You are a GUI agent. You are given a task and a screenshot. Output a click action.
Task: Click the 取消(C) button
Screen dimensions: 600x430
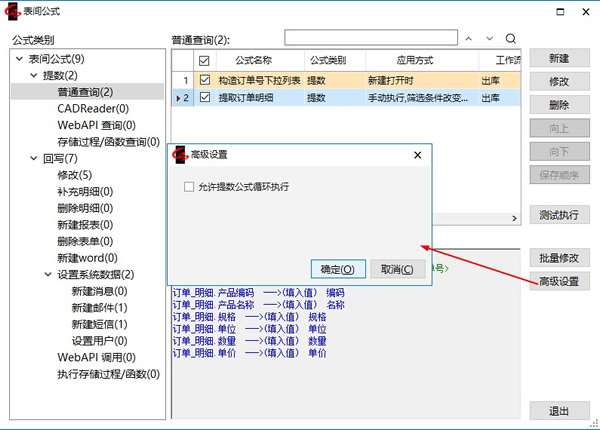[x=397, y=269]
